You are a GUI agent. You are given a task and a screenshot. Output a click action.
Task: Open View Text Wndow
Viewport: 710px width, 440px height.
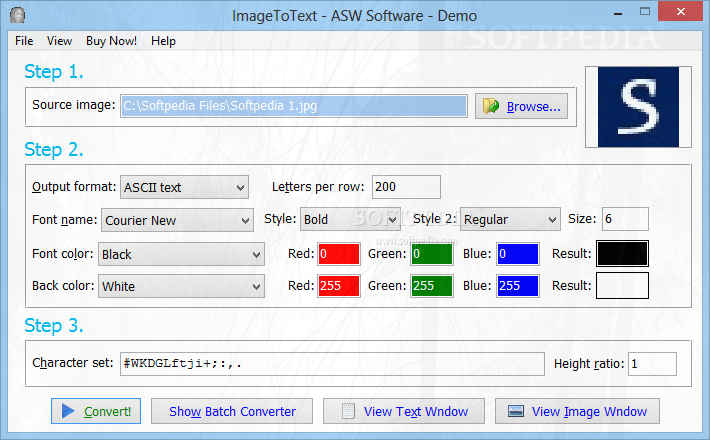tap(404, 411)
